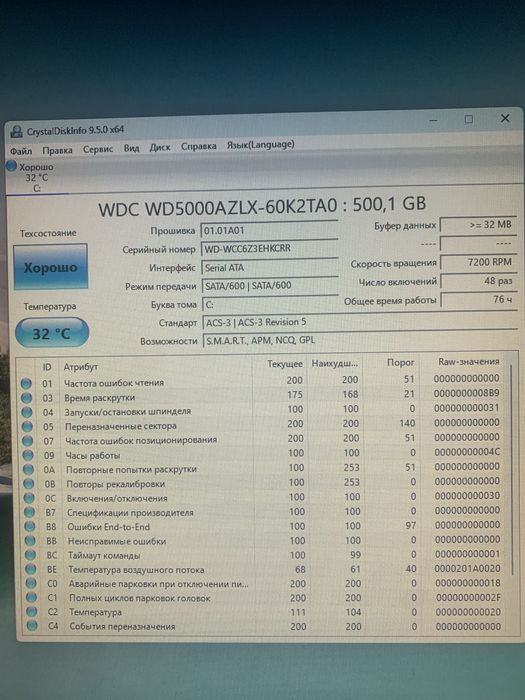This screenshot has width=525, height=700.
Task: Click status circle for Повторы рекалибровки
Action: [29, 484]
